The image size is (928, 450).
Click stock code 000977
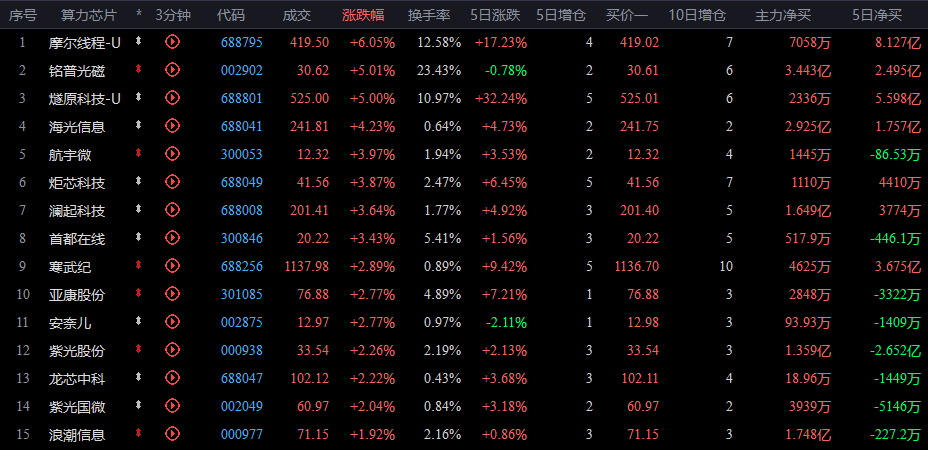[241, 435]
